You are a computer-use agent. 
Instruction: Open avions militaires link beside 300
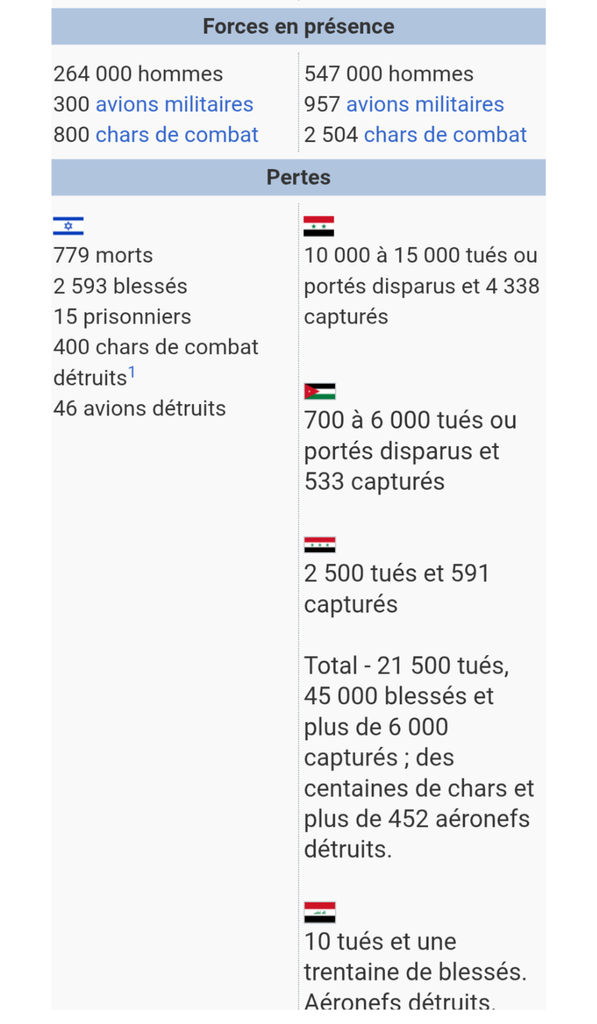pos(174,104)
